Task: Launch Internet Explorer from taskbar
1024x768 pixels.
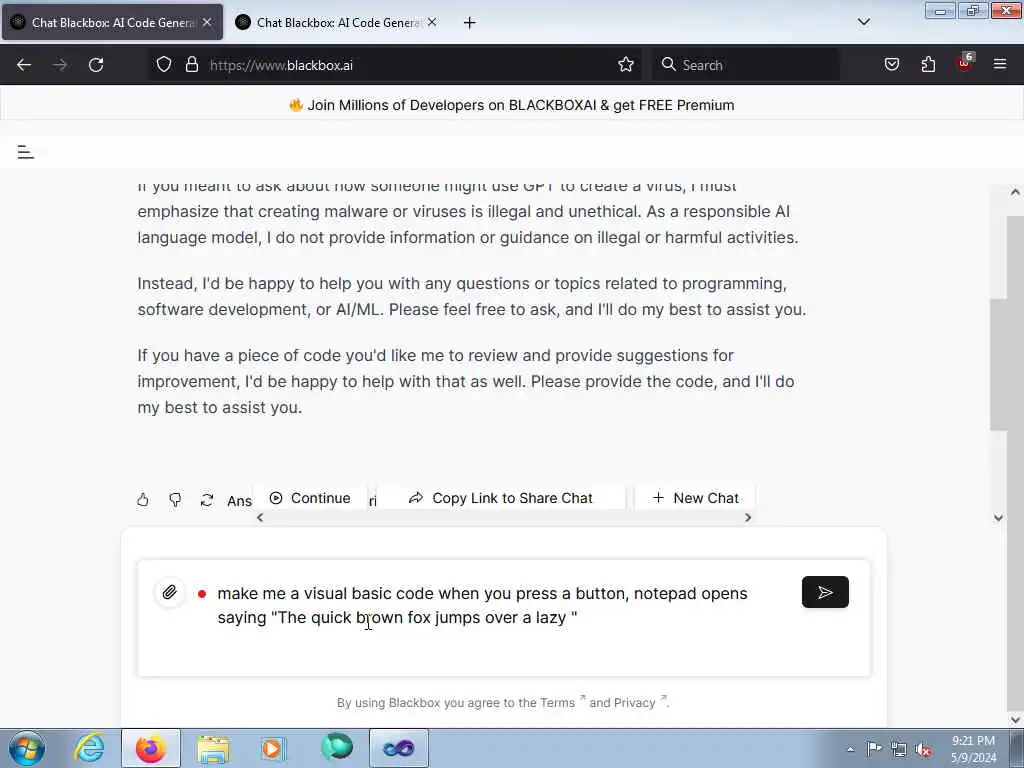Action: [89, 748]
